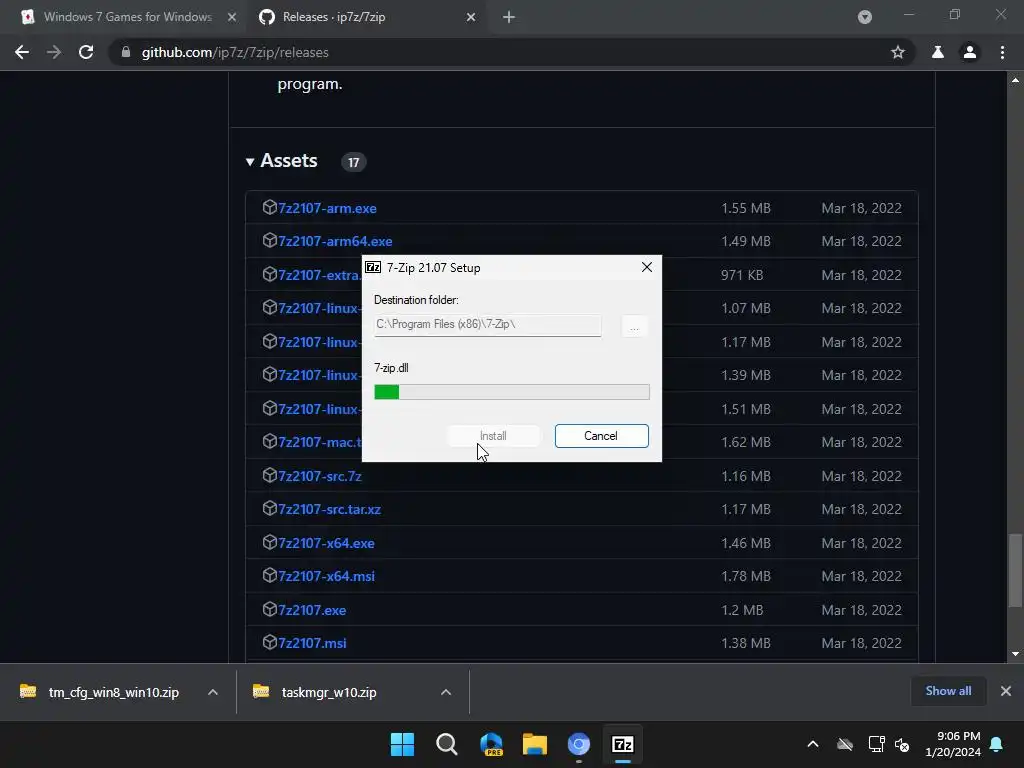Download 7z2107.exe
The width and height of the screenshot is (1024, 768).
point(312,610)
